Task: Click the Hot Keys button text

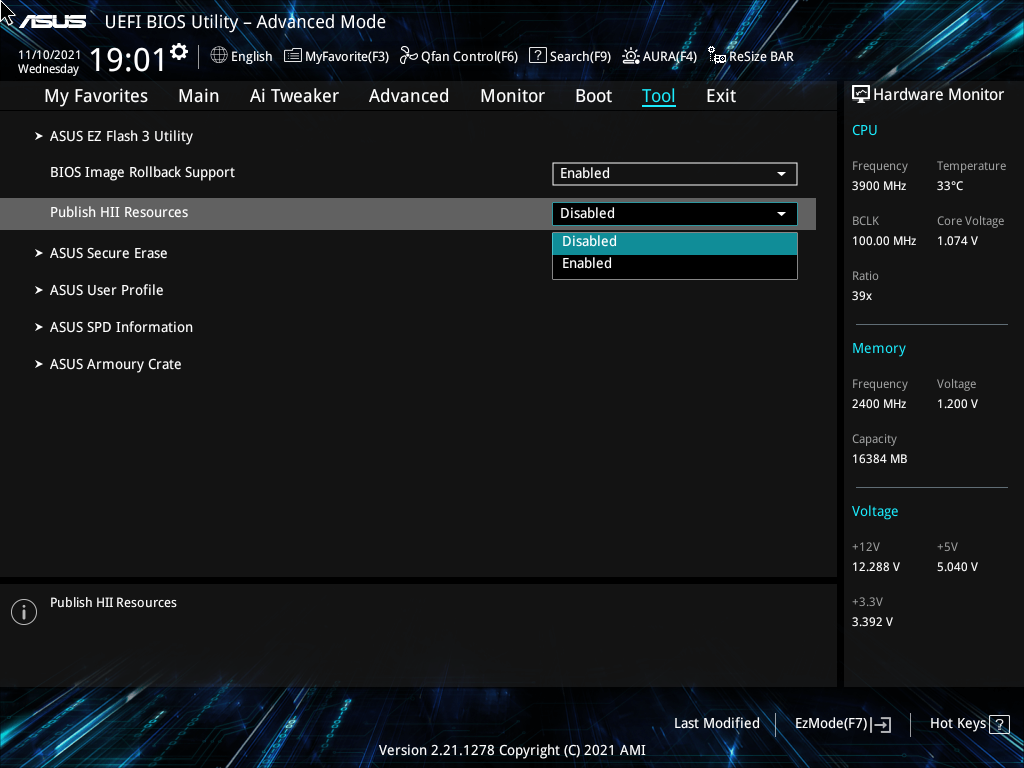Action: [958, 724]
